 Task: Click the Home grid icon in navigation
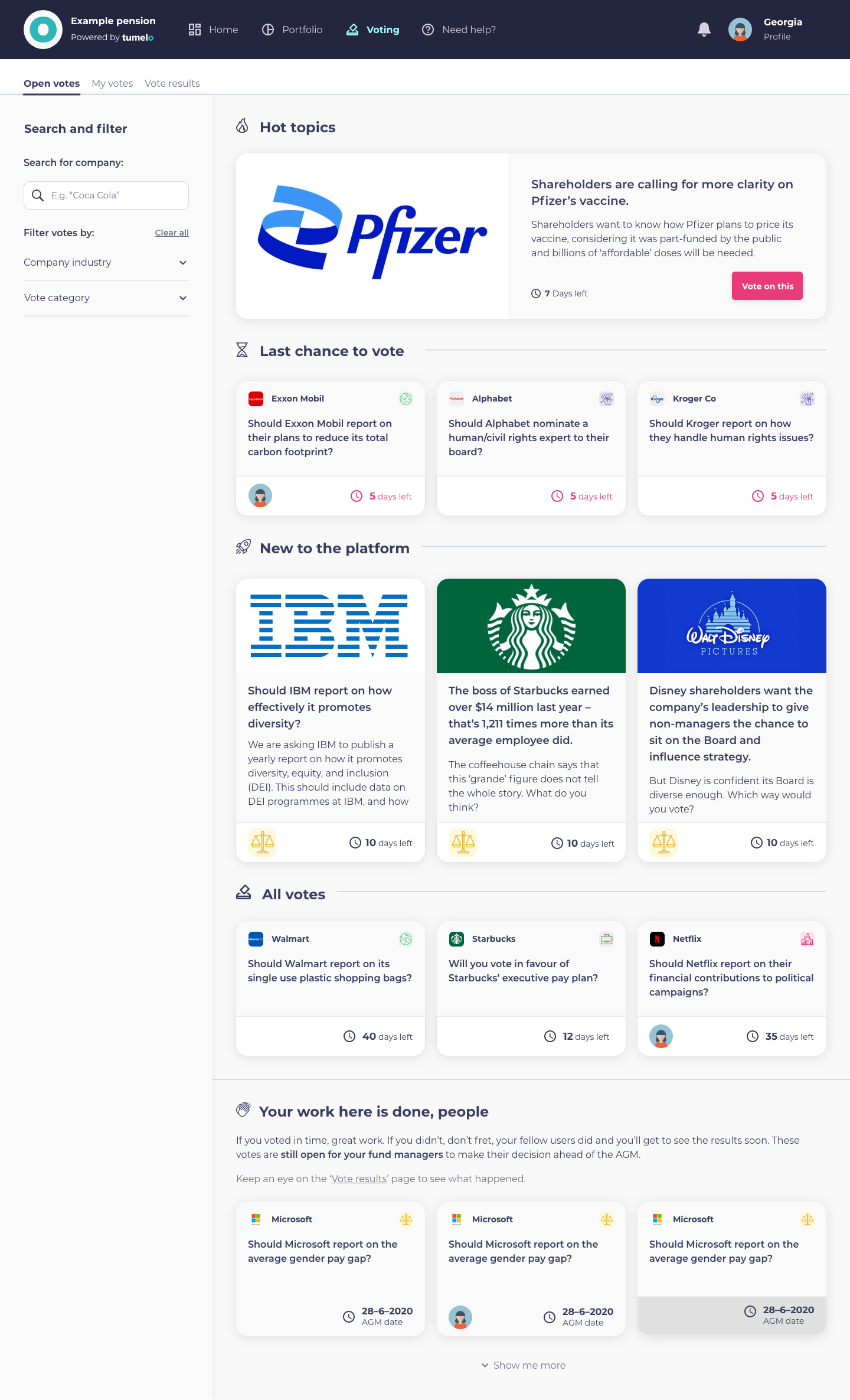tap(195, 30)
